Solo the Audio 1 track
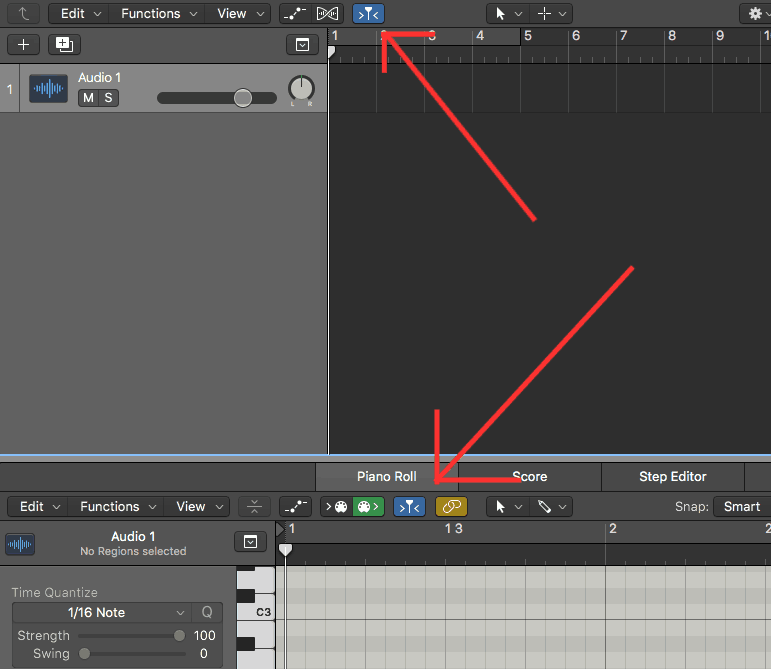This screenshot has width=771, height=669. point(107,98)
